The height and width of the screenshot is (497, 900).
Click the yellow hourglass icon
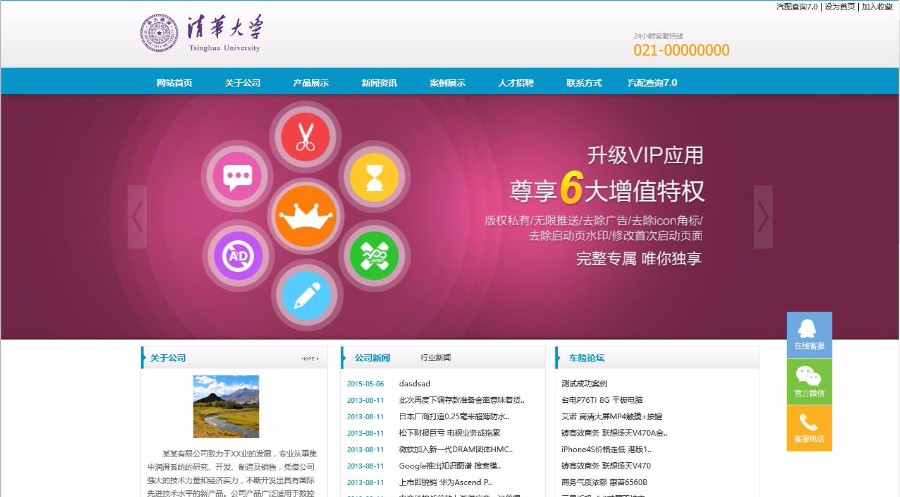[x=374, y=176]
